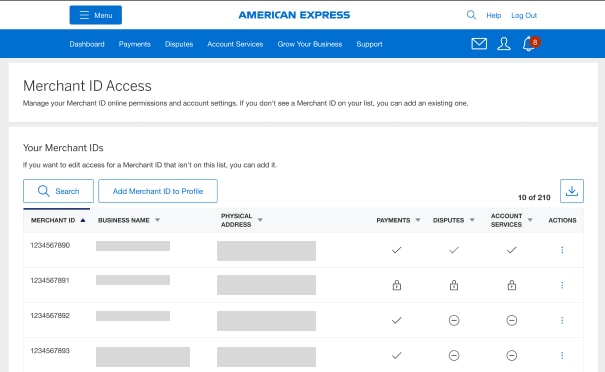
Task: Open the Account Services column filter arrow
Action: tap(530, 220)
